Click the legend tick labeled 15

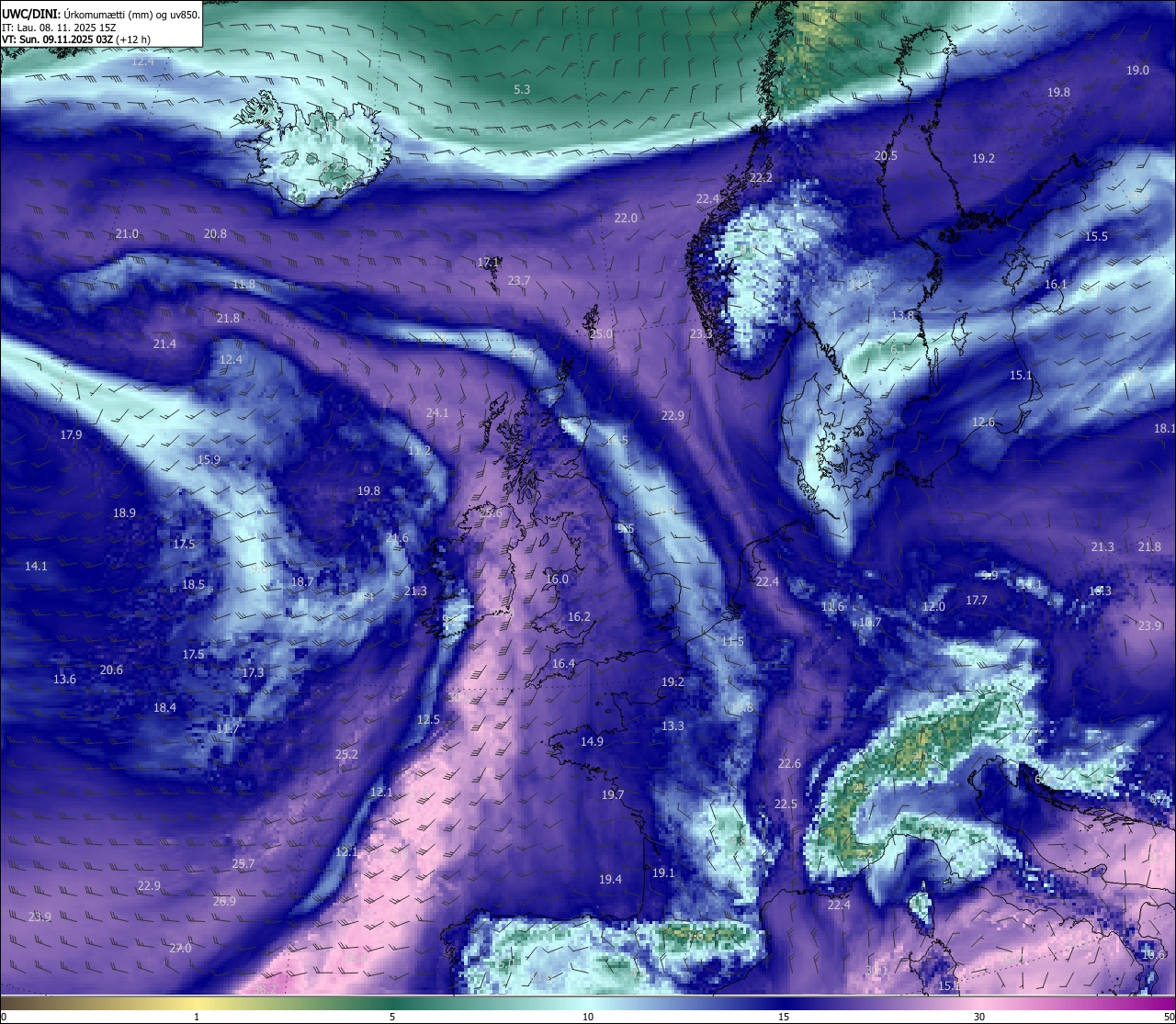coord(784,1017)
